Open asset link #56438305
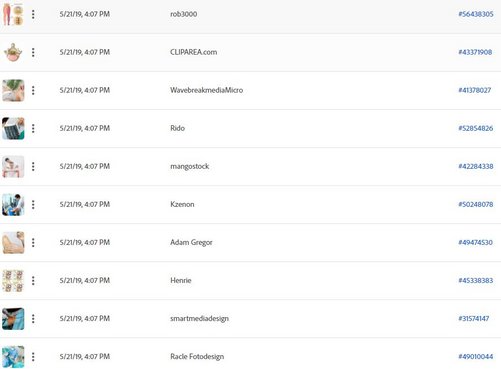The width and height of the screenshot is (501, 369). pyautogui.click(x=476, y=14)
